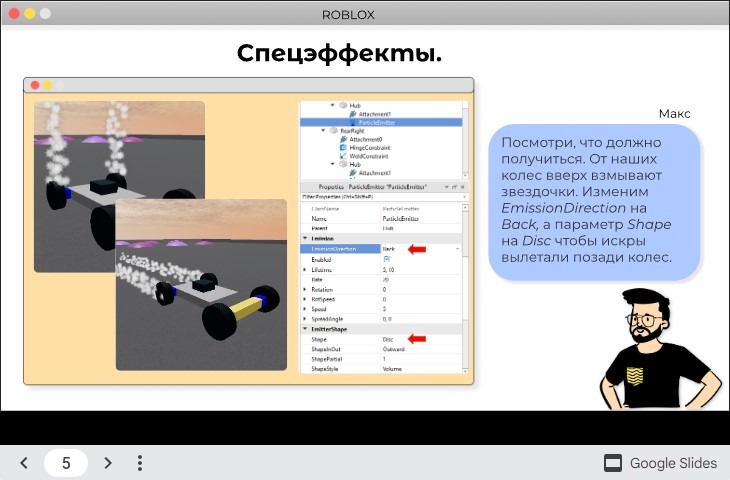
Task: Click the Rate value field
Action: pos(421,280)
